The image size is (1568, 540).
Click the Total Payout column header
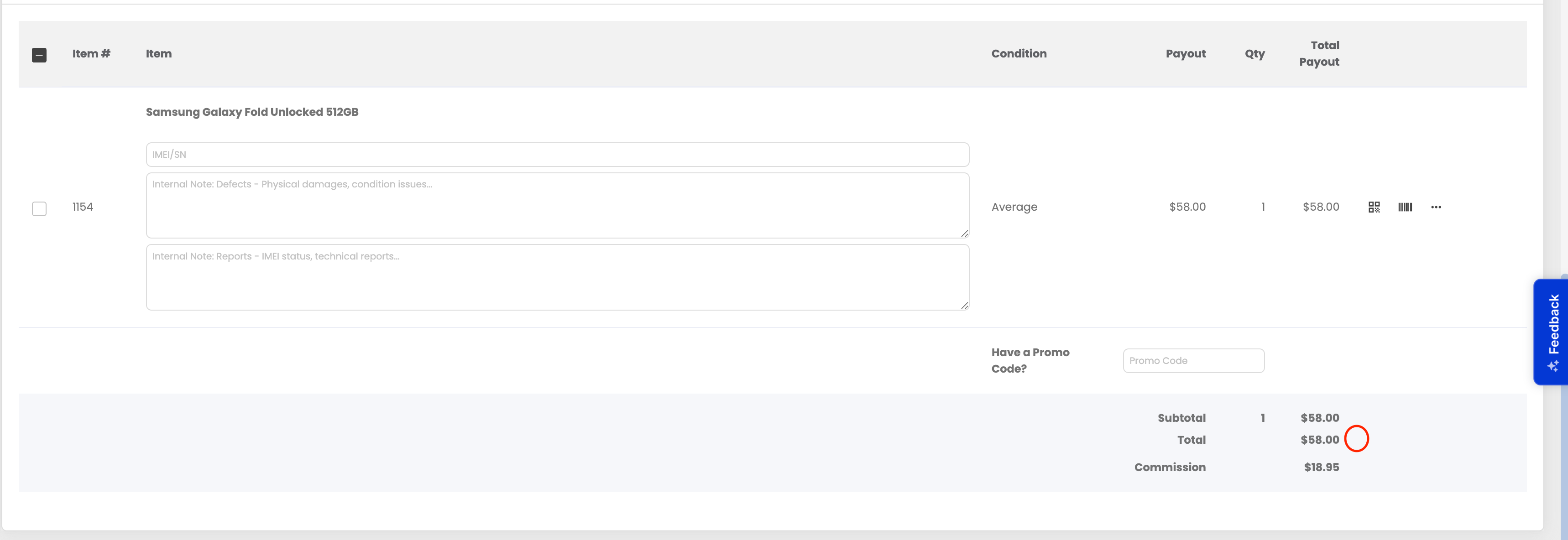click(x=1319, y=53)
